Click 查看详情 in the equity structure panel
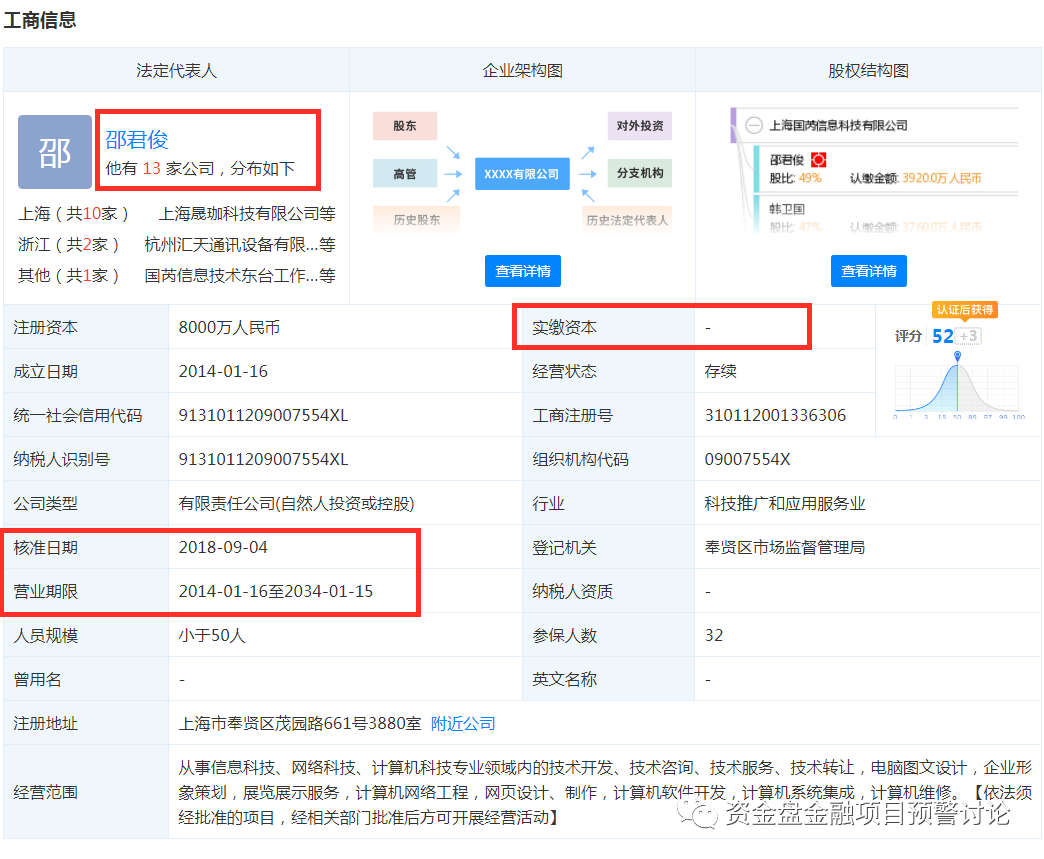This screenshot has width=1044, height=859. (x=868, y=270)
